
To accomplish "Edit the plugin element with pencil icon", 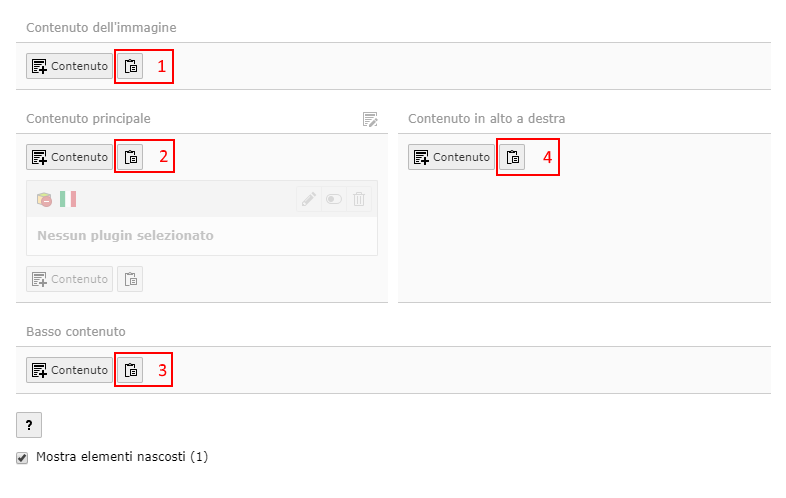I will 309,199.
